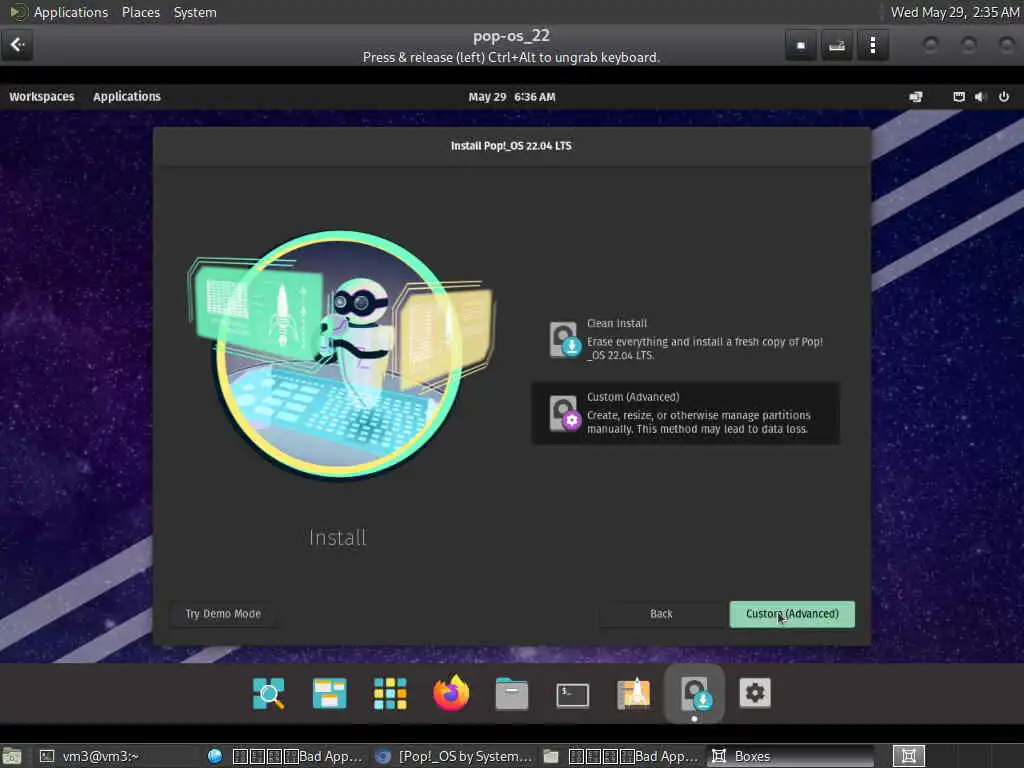Click the Boxes stop/fullscreen square button
The width and height of the screenshot is (1024, 768).
coord(801,45)
